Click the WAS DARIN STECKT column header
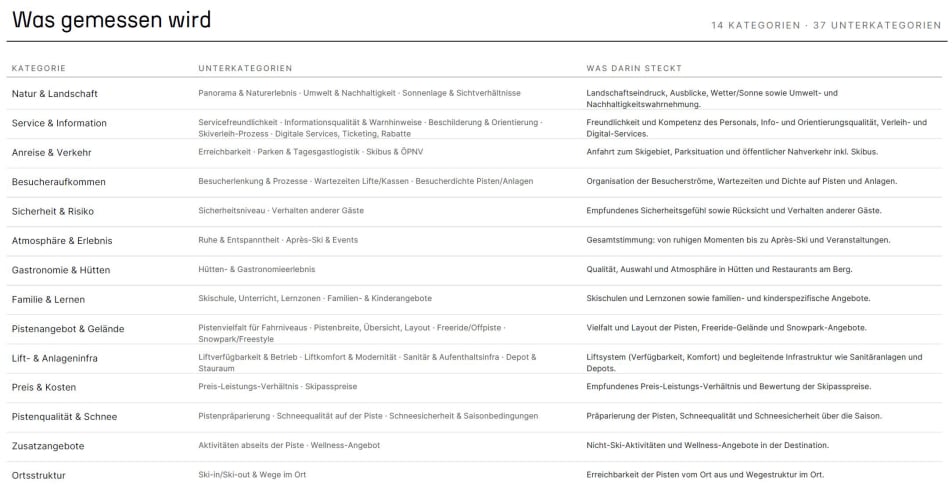The width and height of the screenshot is (952, 487). click(634, 68)
